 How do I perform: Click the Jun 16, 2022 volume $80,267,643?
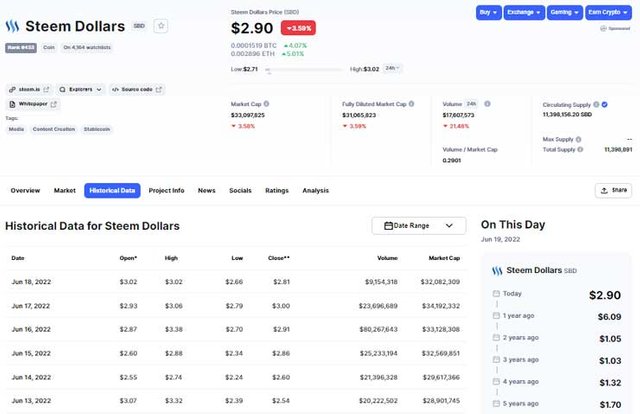click(x=378, y=329)
